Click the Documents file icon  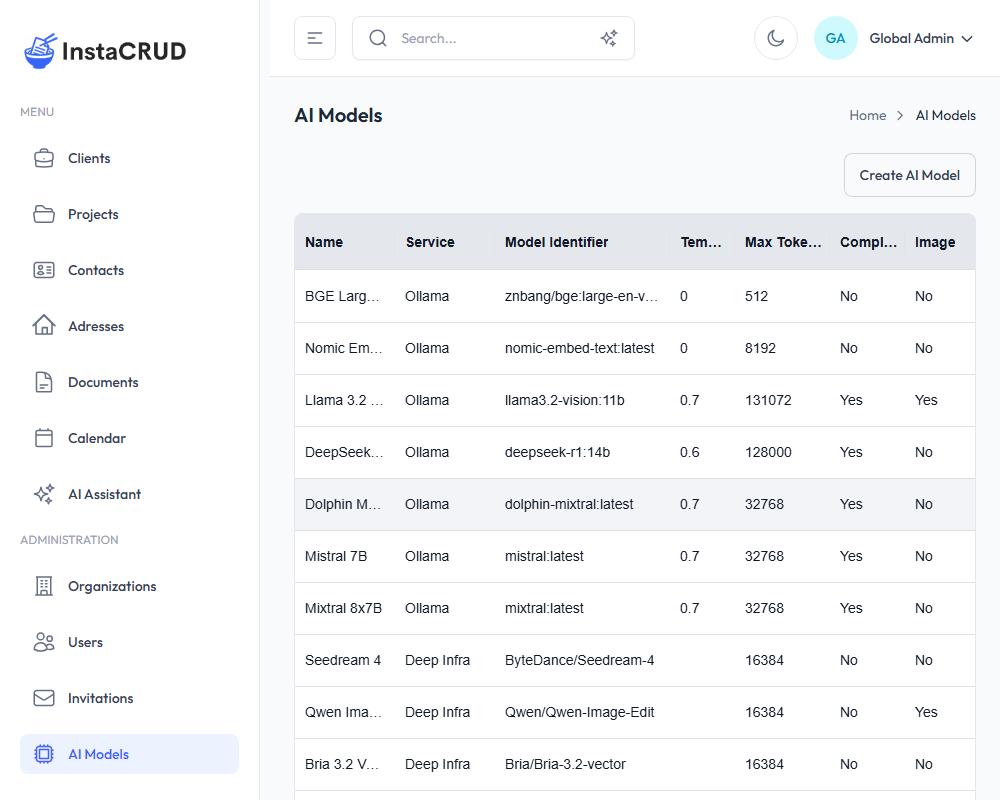click(x=44, y=382)
